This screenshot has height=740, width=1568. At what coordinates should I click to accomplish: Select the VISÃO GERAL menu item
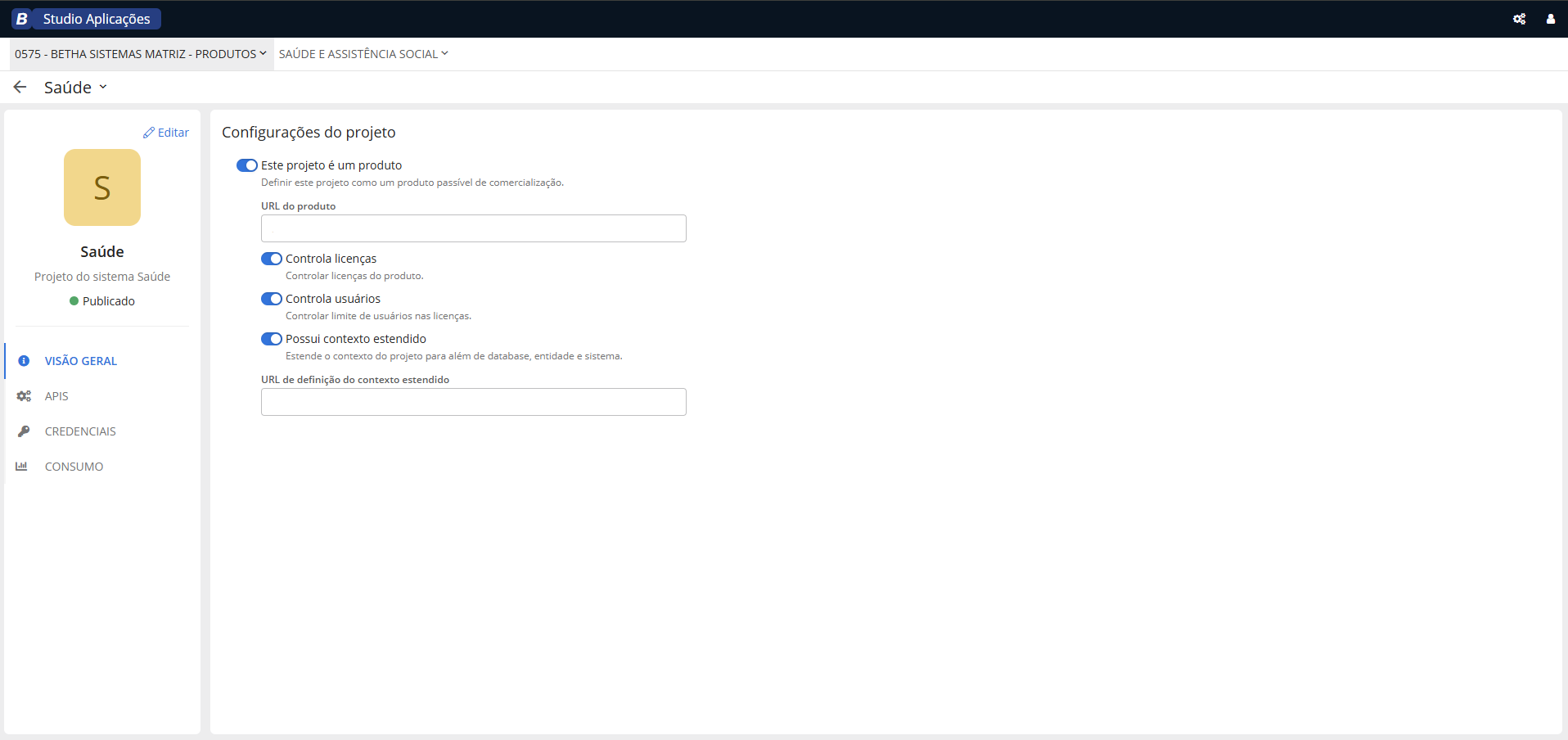click(102, 361)
